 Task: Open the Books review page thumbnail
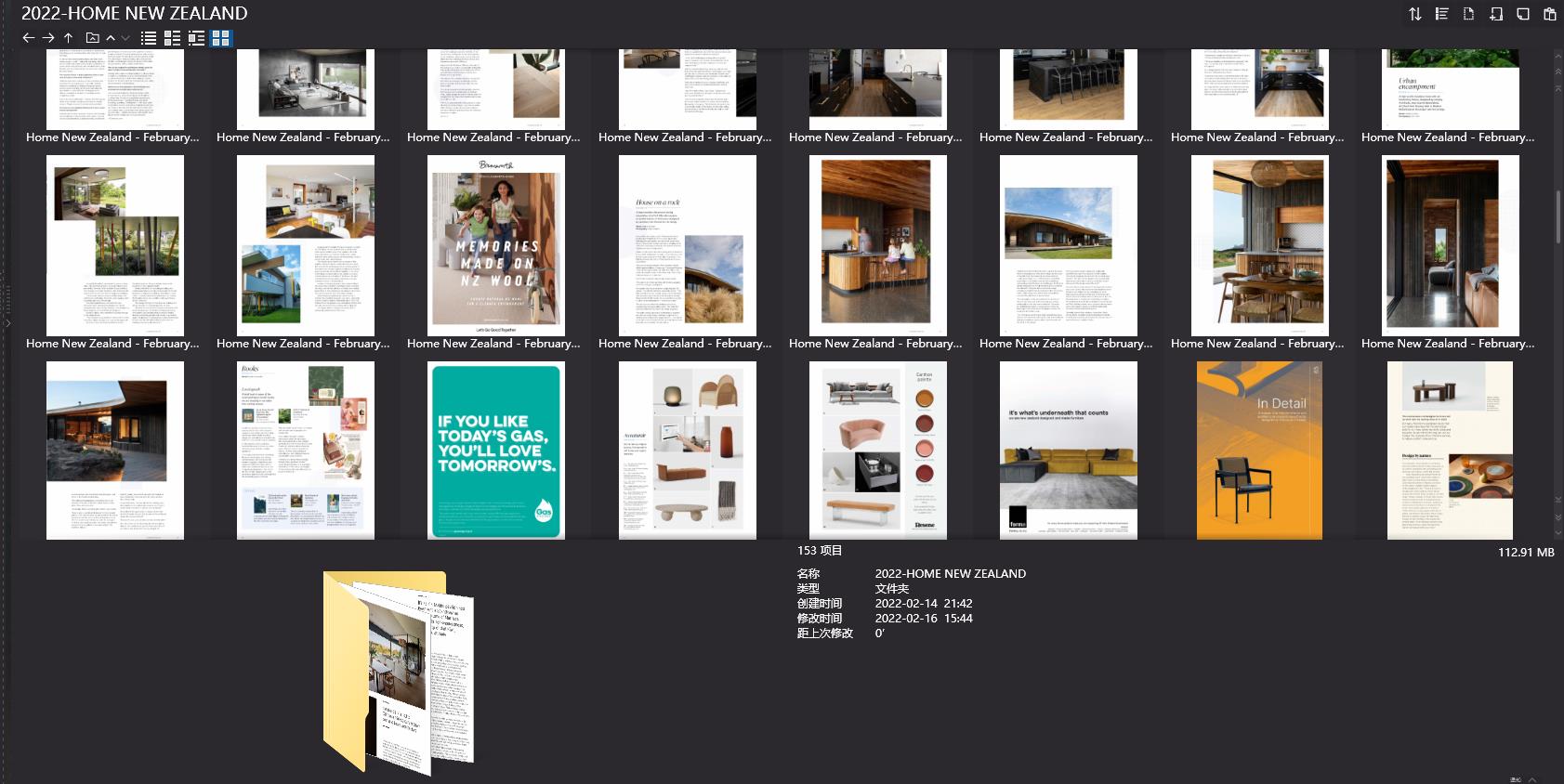pos(306,451)
